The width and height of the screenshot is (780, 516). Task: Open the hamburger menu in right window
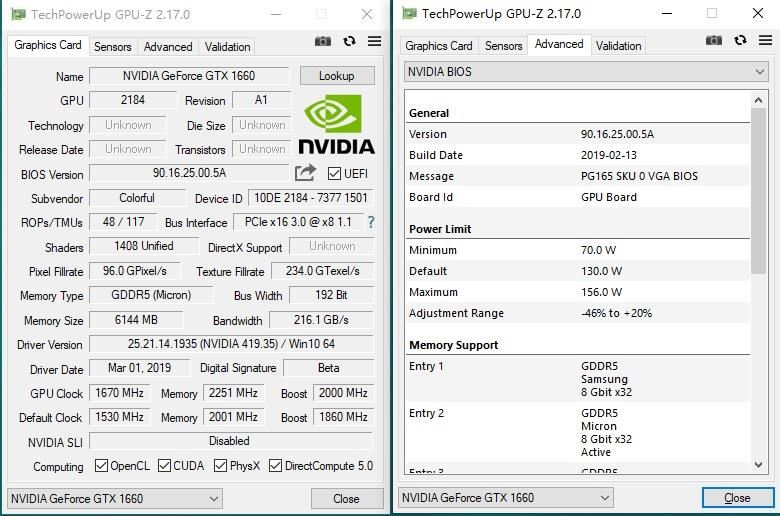coord(766,40)
